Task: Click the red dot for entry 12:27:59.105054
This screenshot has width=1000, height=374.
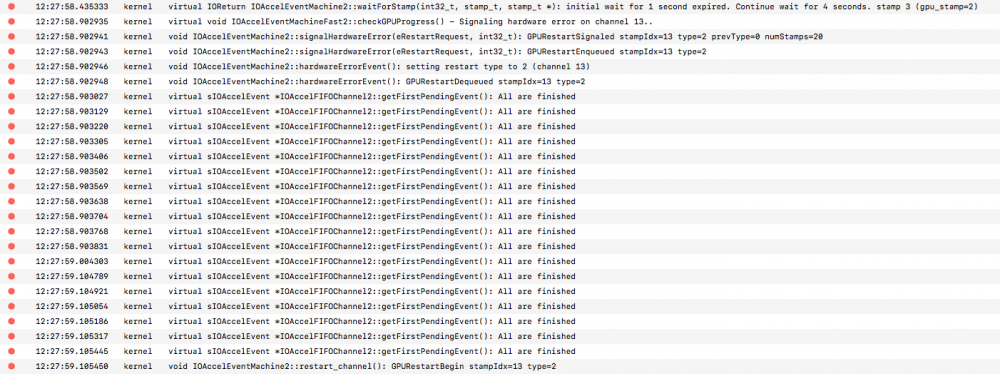Action: pos(11,306)
